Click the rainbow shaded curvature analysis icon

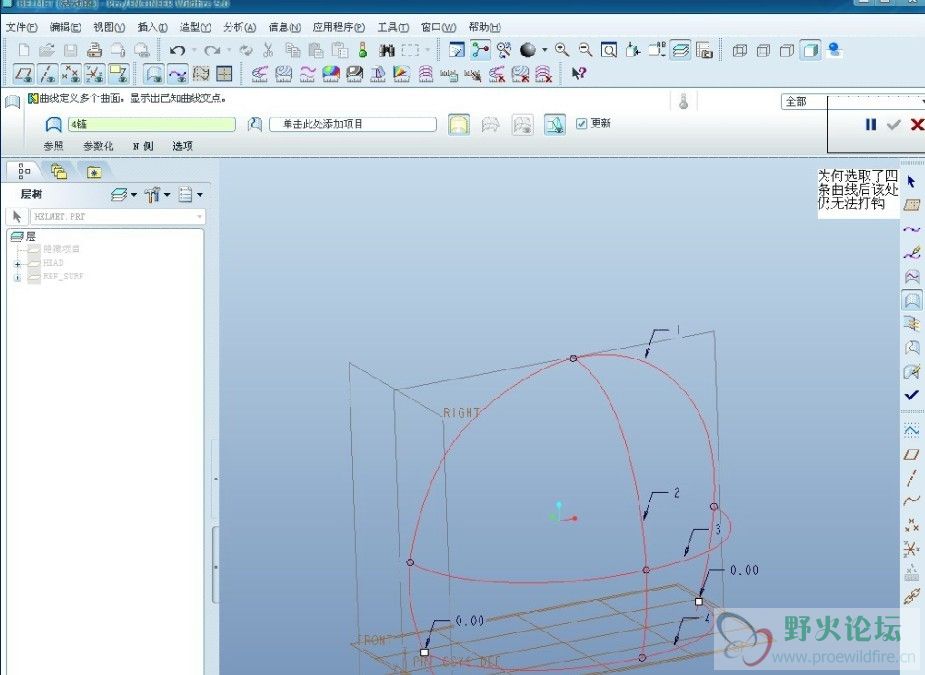pos(331,74)
